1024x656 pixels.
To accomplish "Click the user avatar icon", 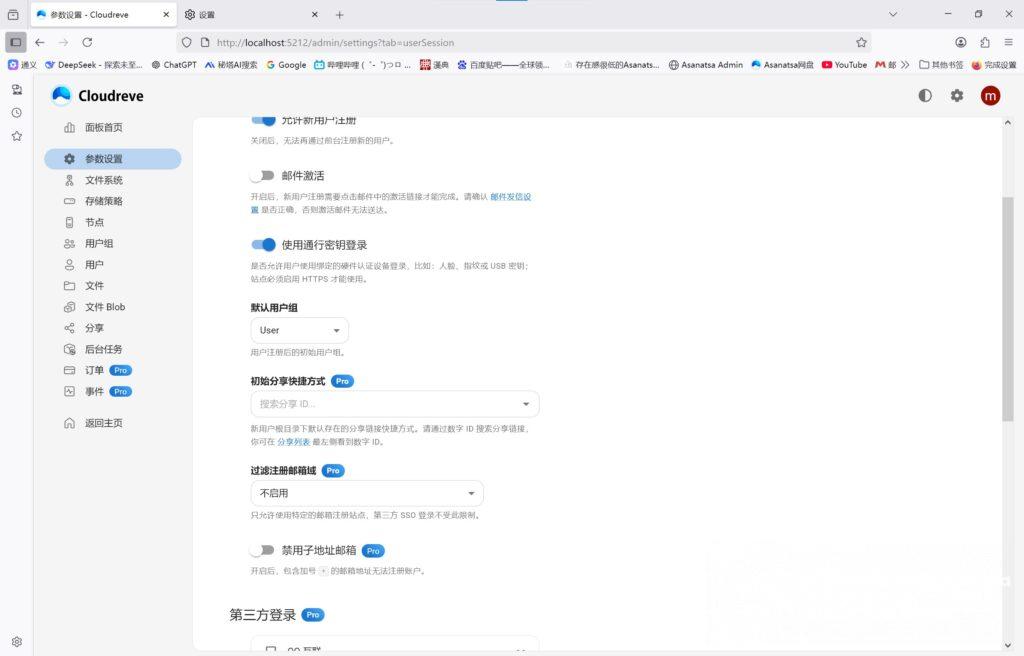I will 990,96.
